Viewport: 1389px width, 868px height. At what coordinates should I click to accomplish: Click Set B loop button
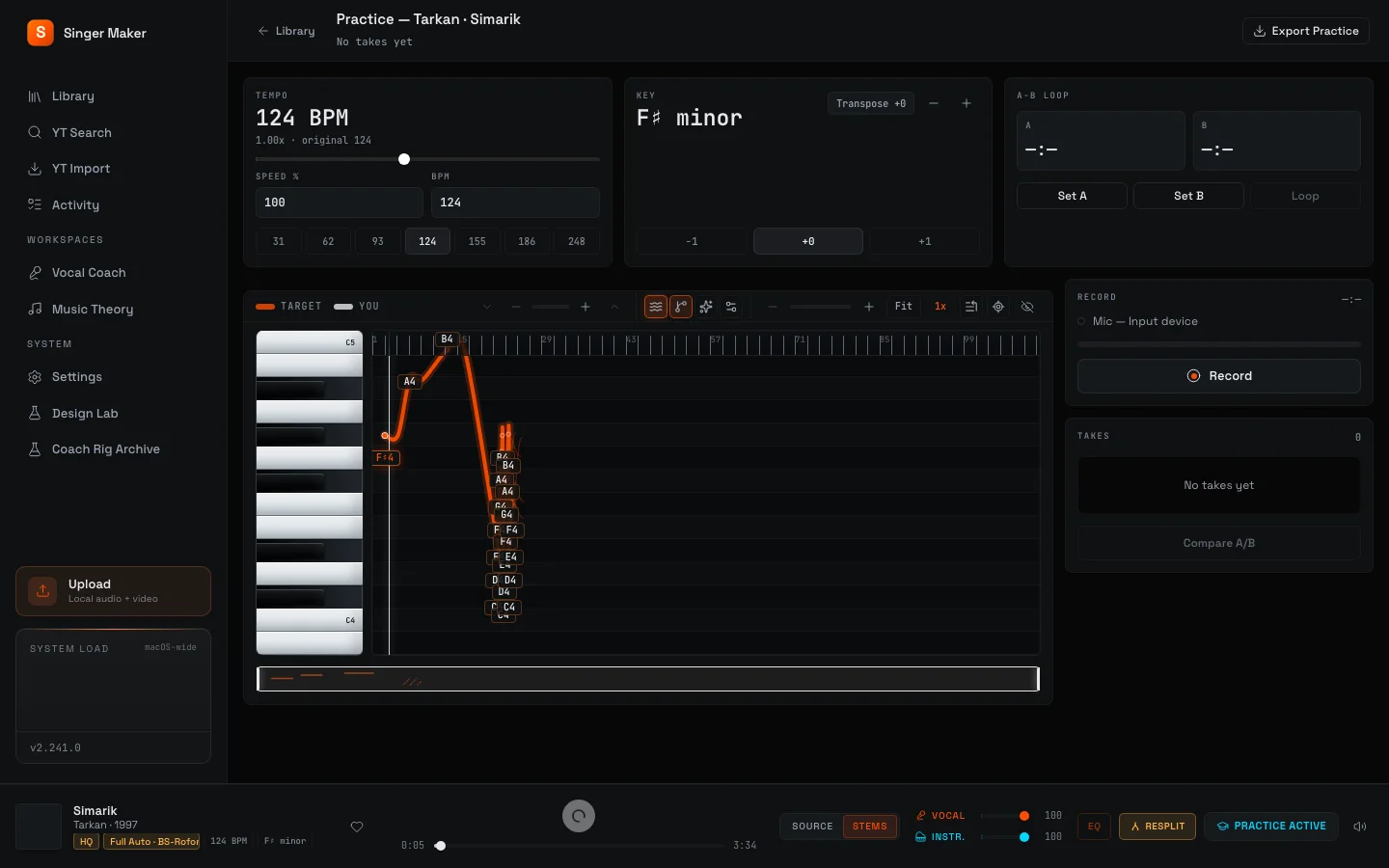coord(1188,196)
